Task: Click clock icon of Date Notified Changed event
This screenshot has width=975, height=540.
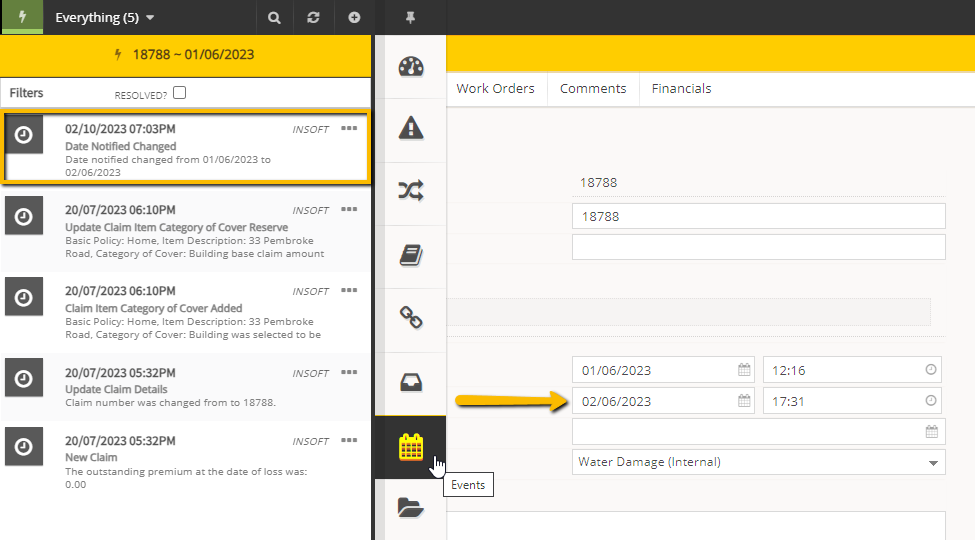Action: (x=24, y=134)
